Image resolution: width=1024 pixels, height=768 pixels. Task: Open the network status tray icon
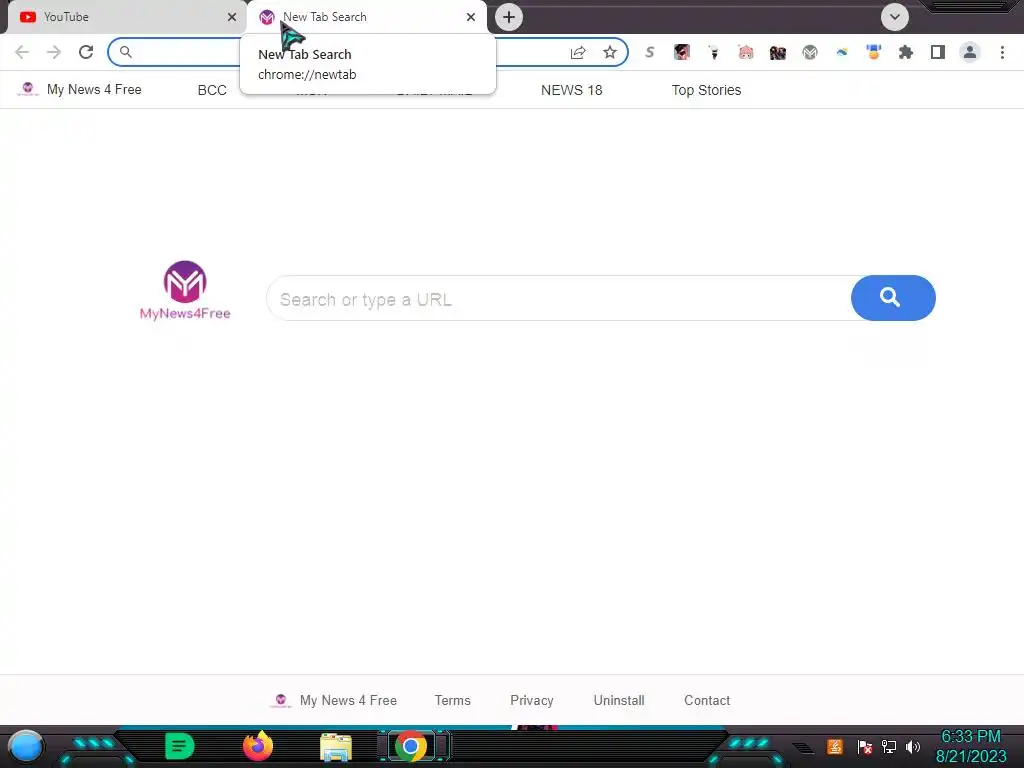[x=889, y=747]
